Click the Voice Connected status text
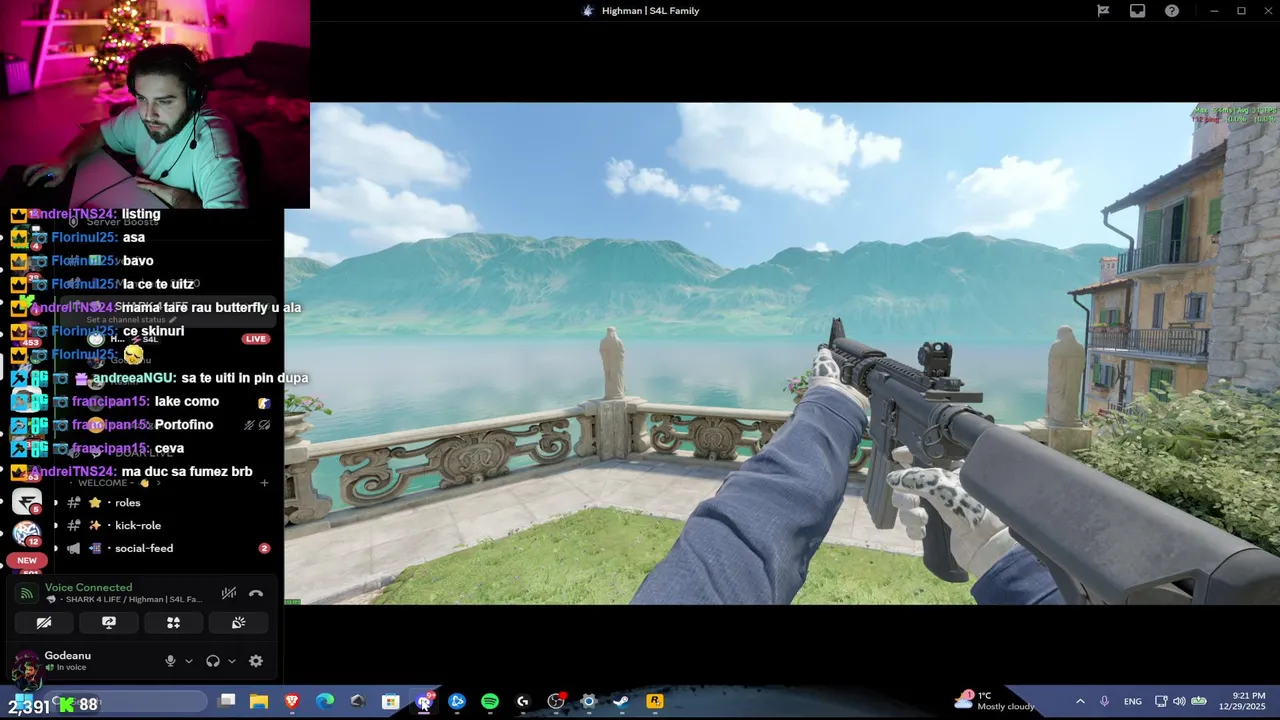This screenshot has width=1280, height=720. [88, 587]
